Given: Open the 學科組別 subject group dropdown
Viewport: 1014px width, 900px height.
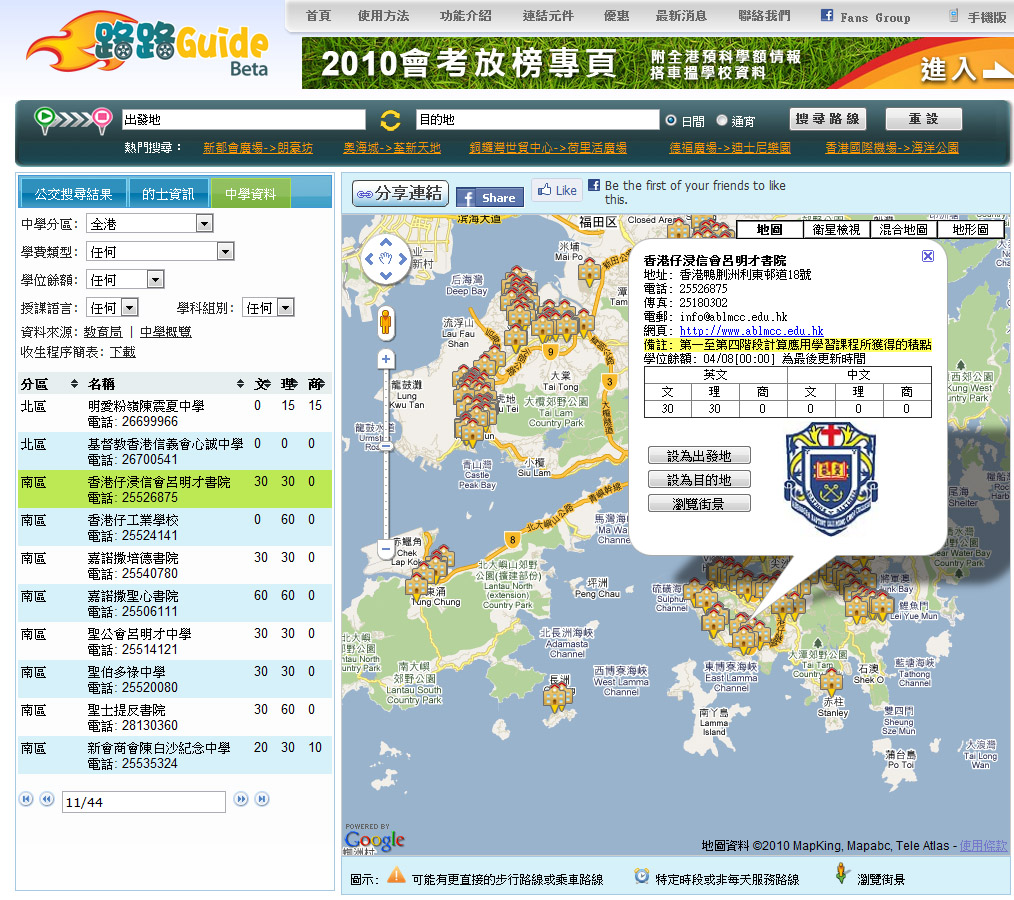Looking at the screenshot, I should tap(268, 307).
